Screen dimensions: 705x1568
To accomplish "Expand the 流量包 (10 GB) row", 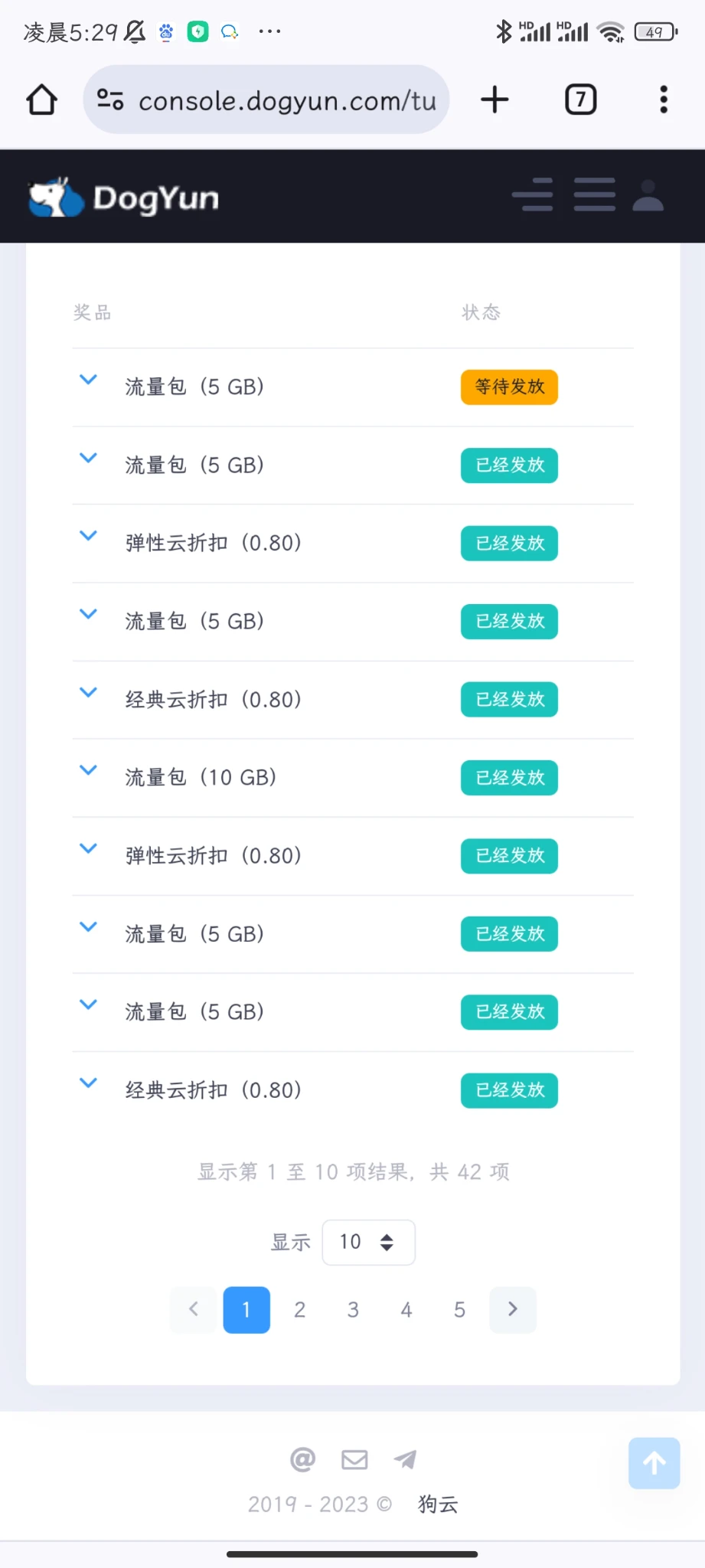I will pyautogui.click(x=89, y=770).
